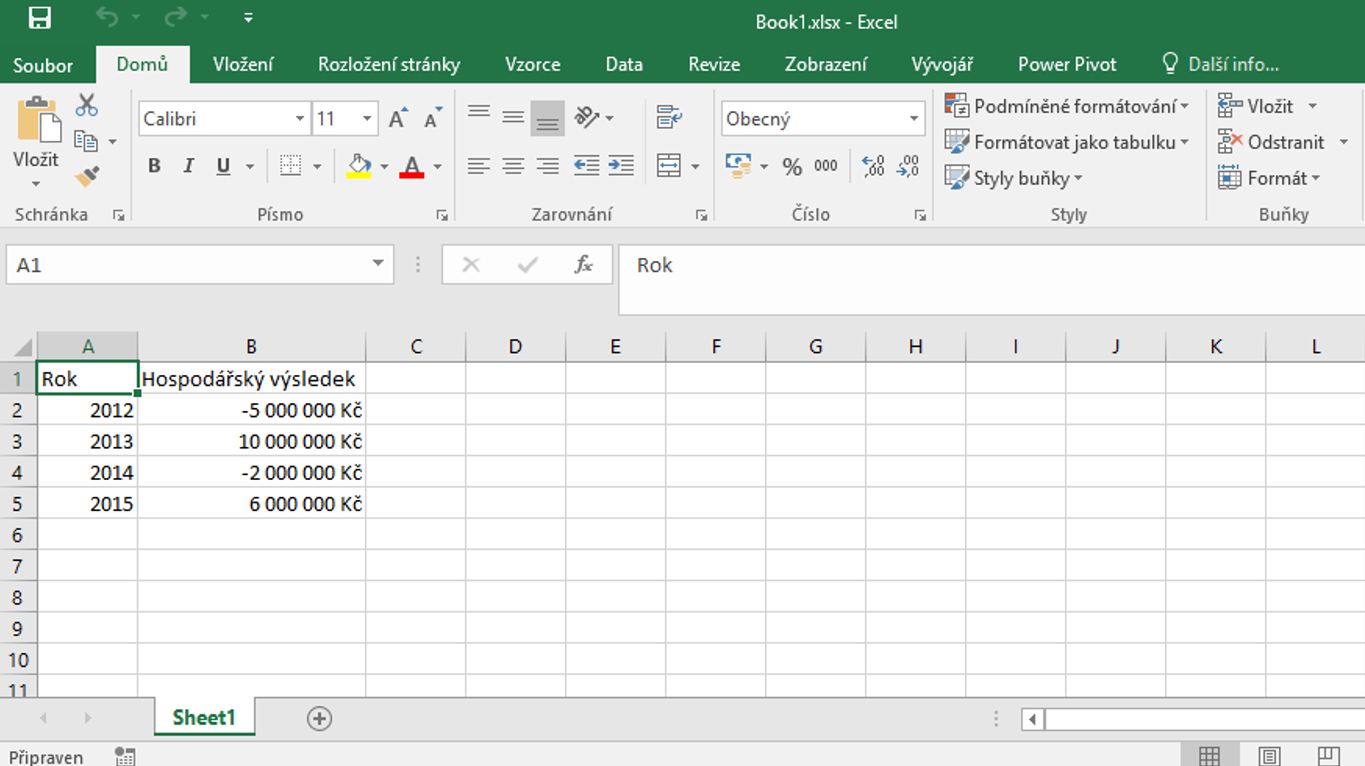Viewport: 1365px width, 766px height.
Task: Increase indent icon
Action: 621,166
